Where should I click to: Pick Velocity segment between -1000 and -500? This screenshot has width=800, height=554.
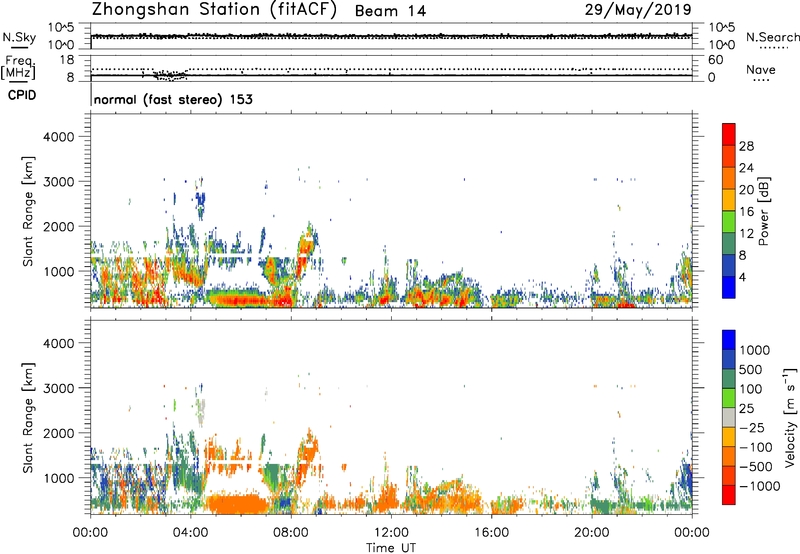[x=729, y=475]
